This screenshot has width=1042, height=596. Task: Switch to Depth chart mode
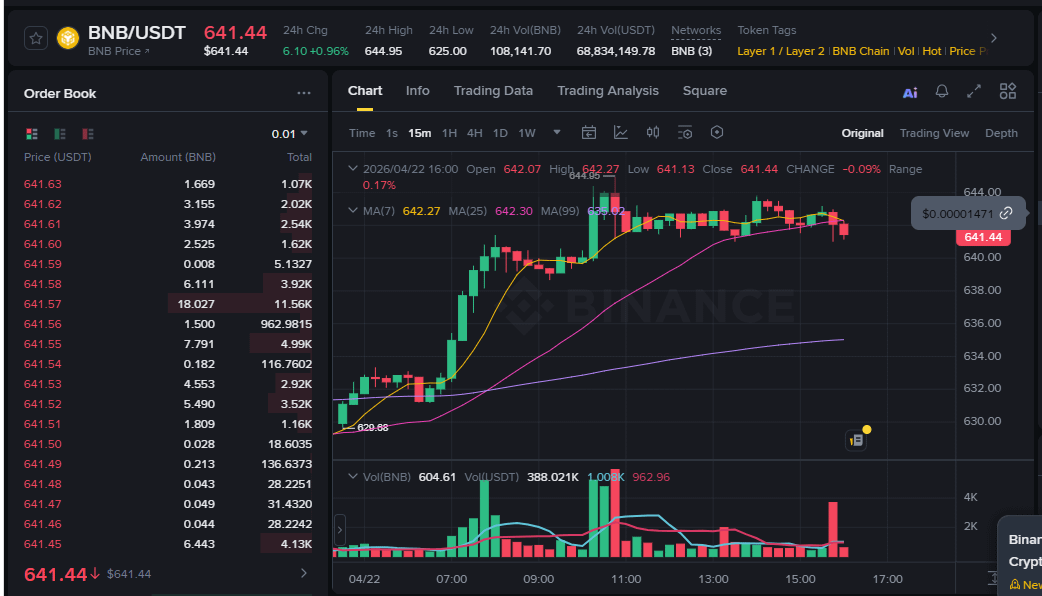1001,134
